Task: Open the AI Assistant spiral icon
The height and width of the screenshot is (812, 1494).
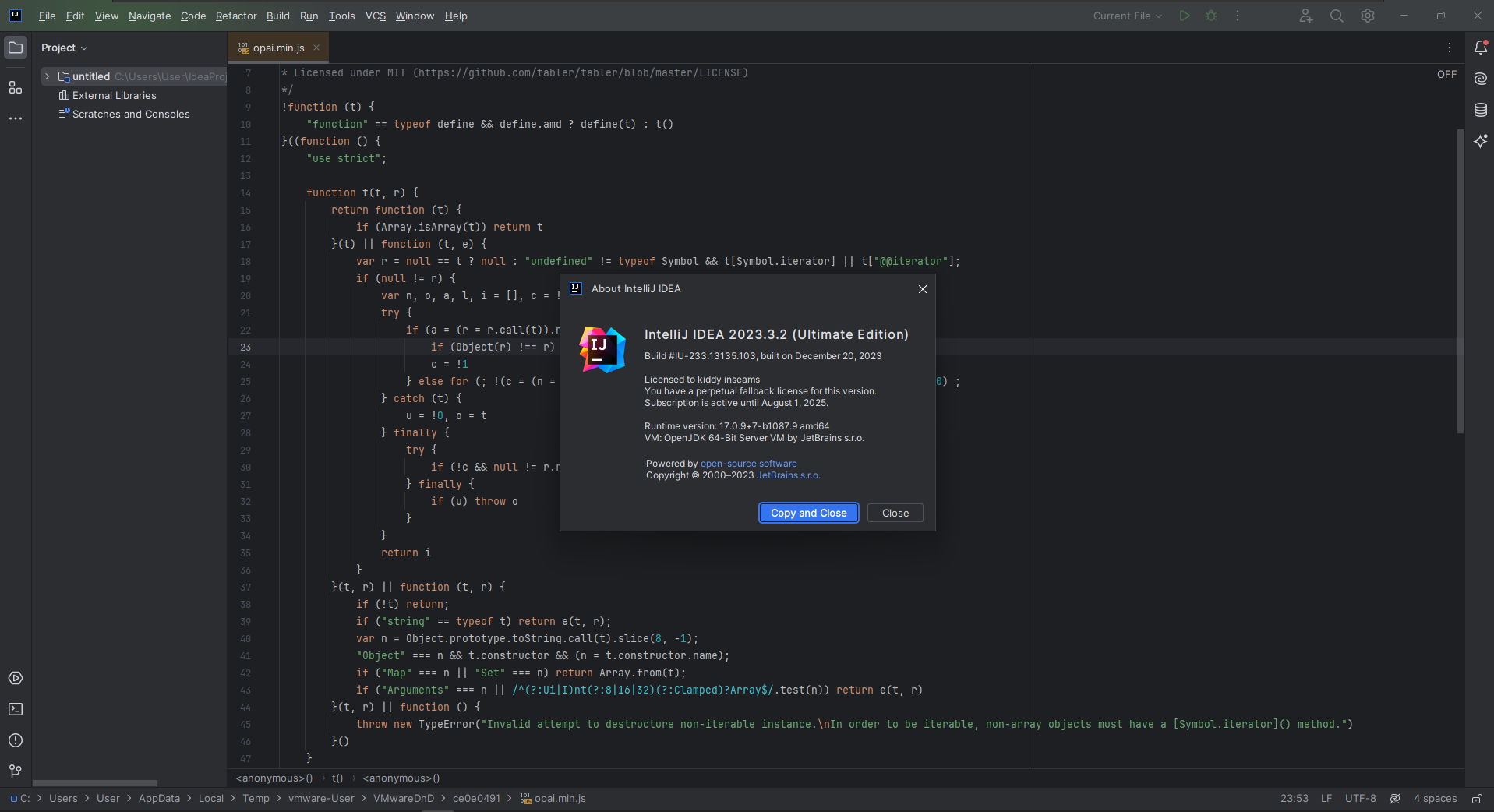Action: (1481, 79)
